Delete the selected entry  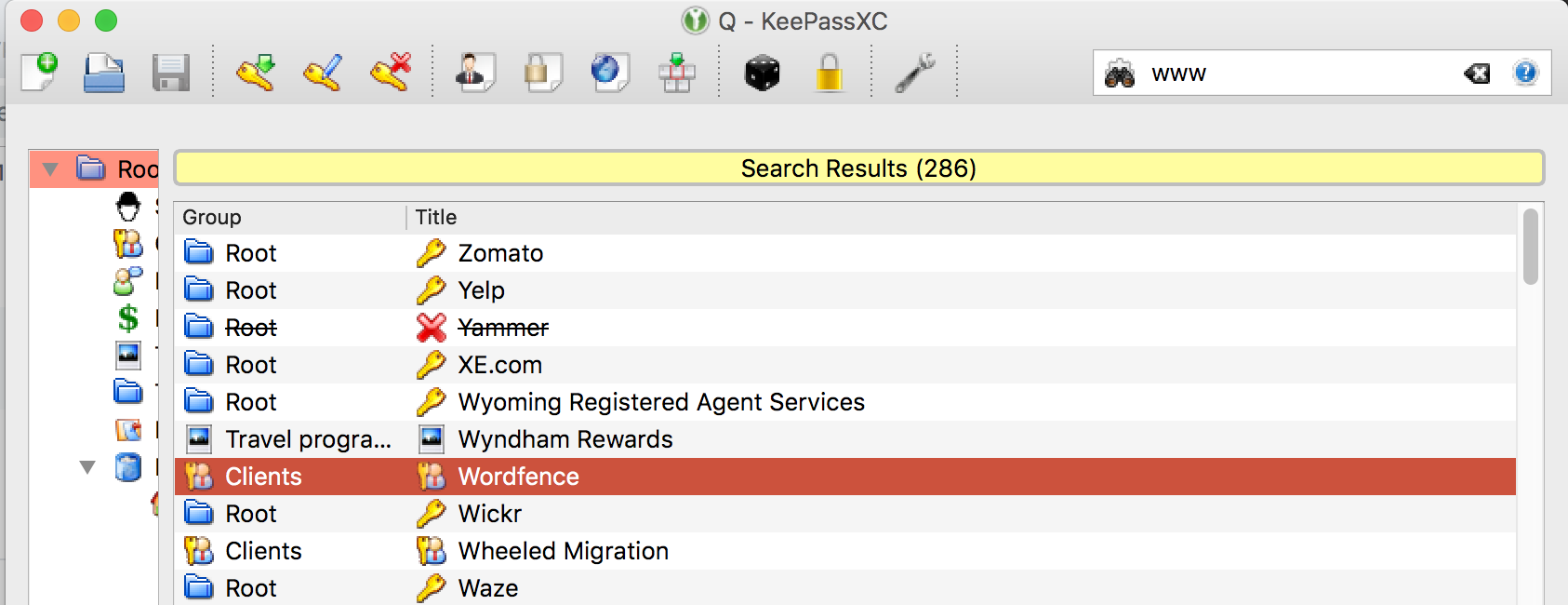point(390,73)
